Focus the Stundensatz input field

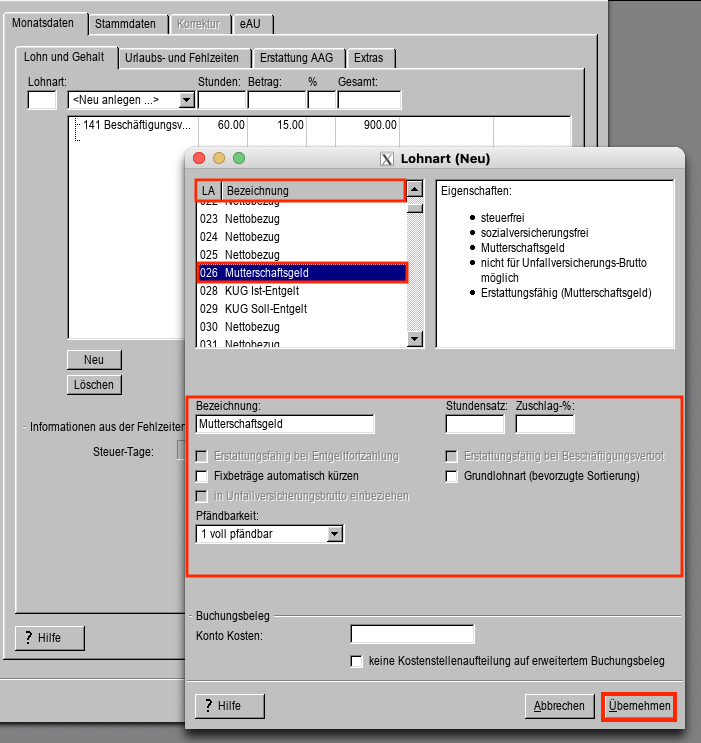click(x=474, y=424)
